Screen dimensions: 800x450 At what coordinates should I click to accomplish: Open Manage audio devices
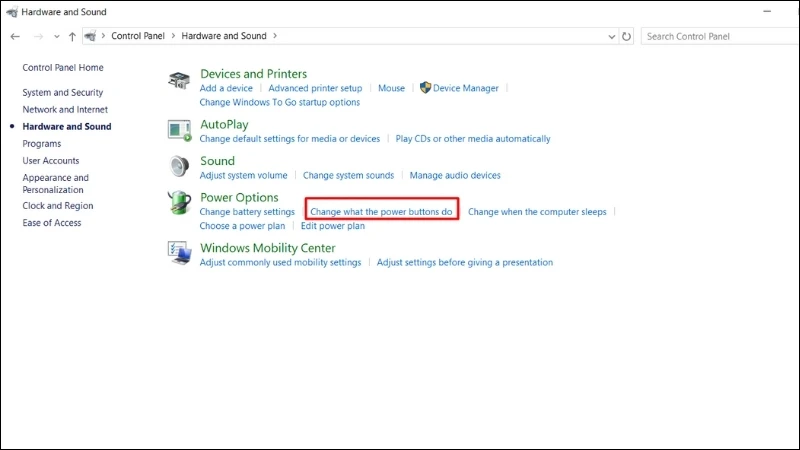(455, 175)
